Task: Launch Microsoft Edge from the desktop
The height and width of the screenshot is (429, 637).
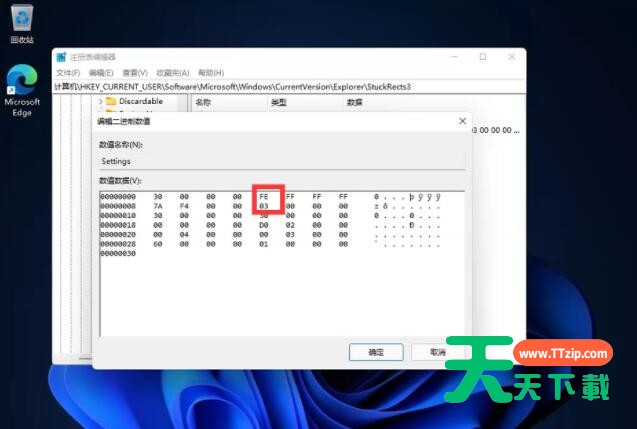Action: coord(22,90)
